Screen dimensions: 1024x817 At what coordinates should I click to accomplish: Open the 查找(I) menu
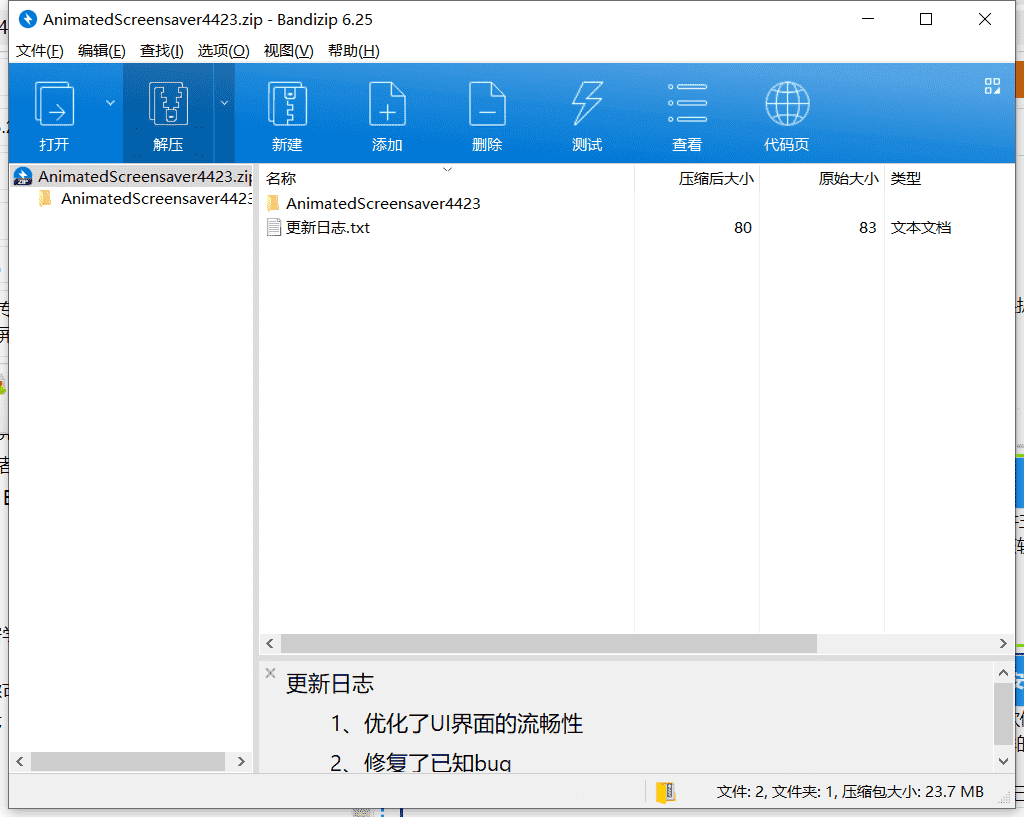(x=161, y=51)
